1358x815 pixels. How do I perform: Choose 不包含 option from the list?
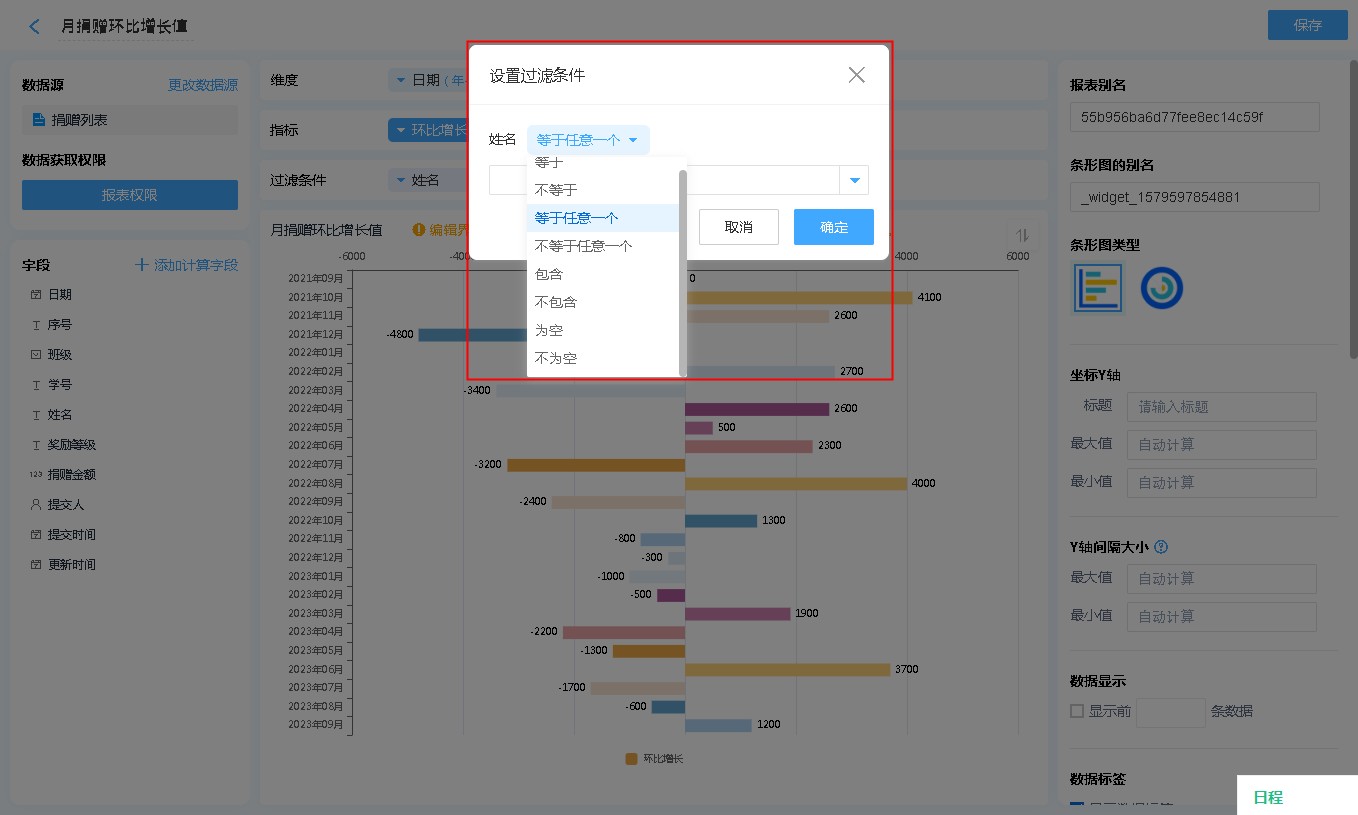coord(556,302)
